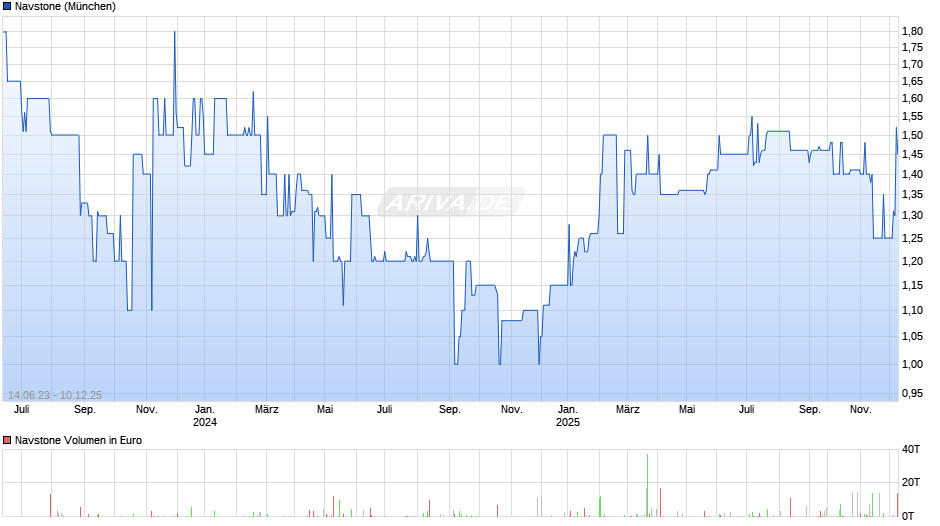Click the 1,40 price axis label
The image size is (940, 526).
[912, 175]
